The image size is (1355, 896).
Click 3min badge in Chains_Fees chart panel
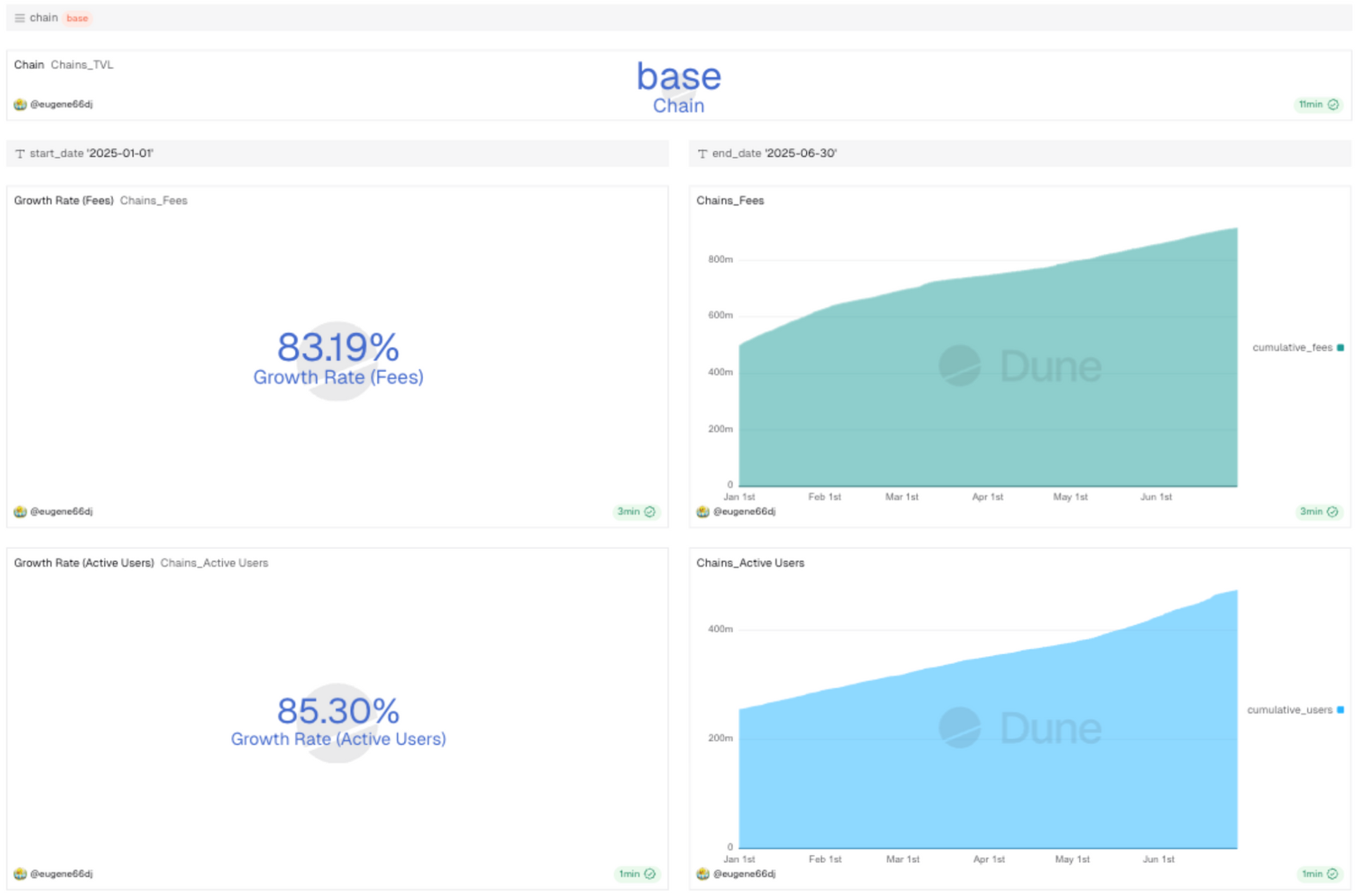[1318, 511]
